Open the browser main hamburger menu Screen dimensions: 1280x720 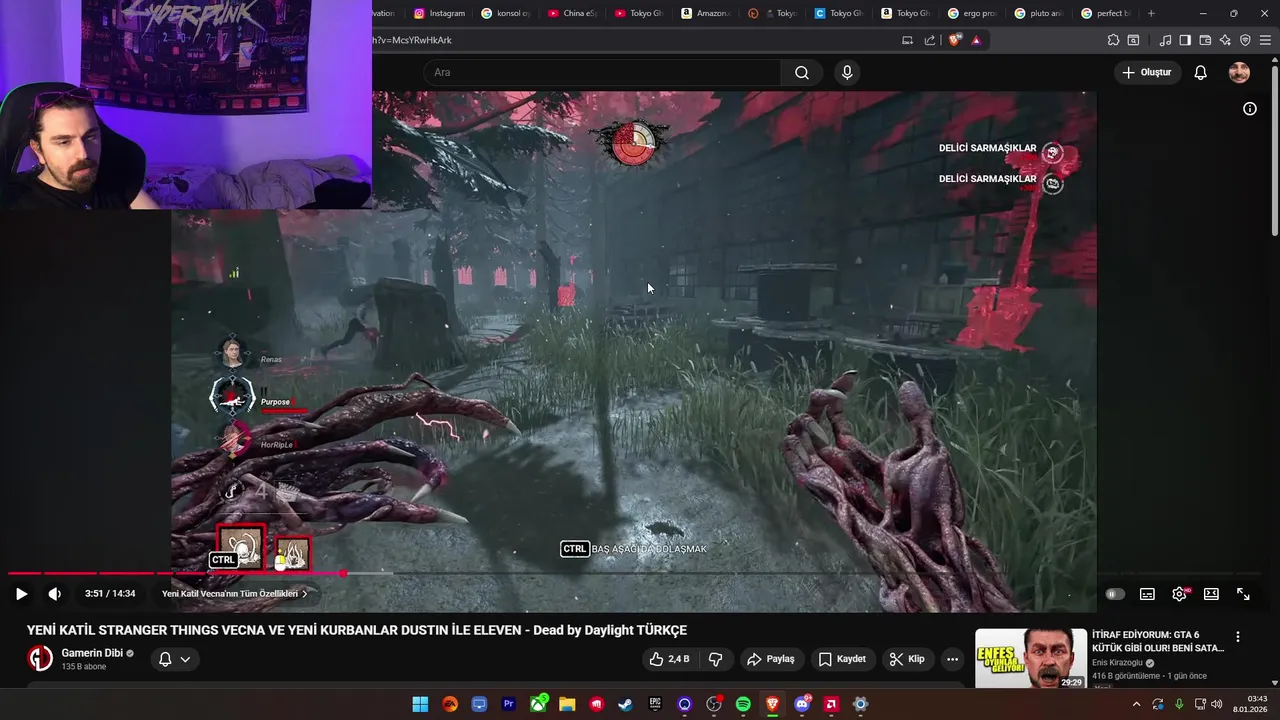point(1266,40)
